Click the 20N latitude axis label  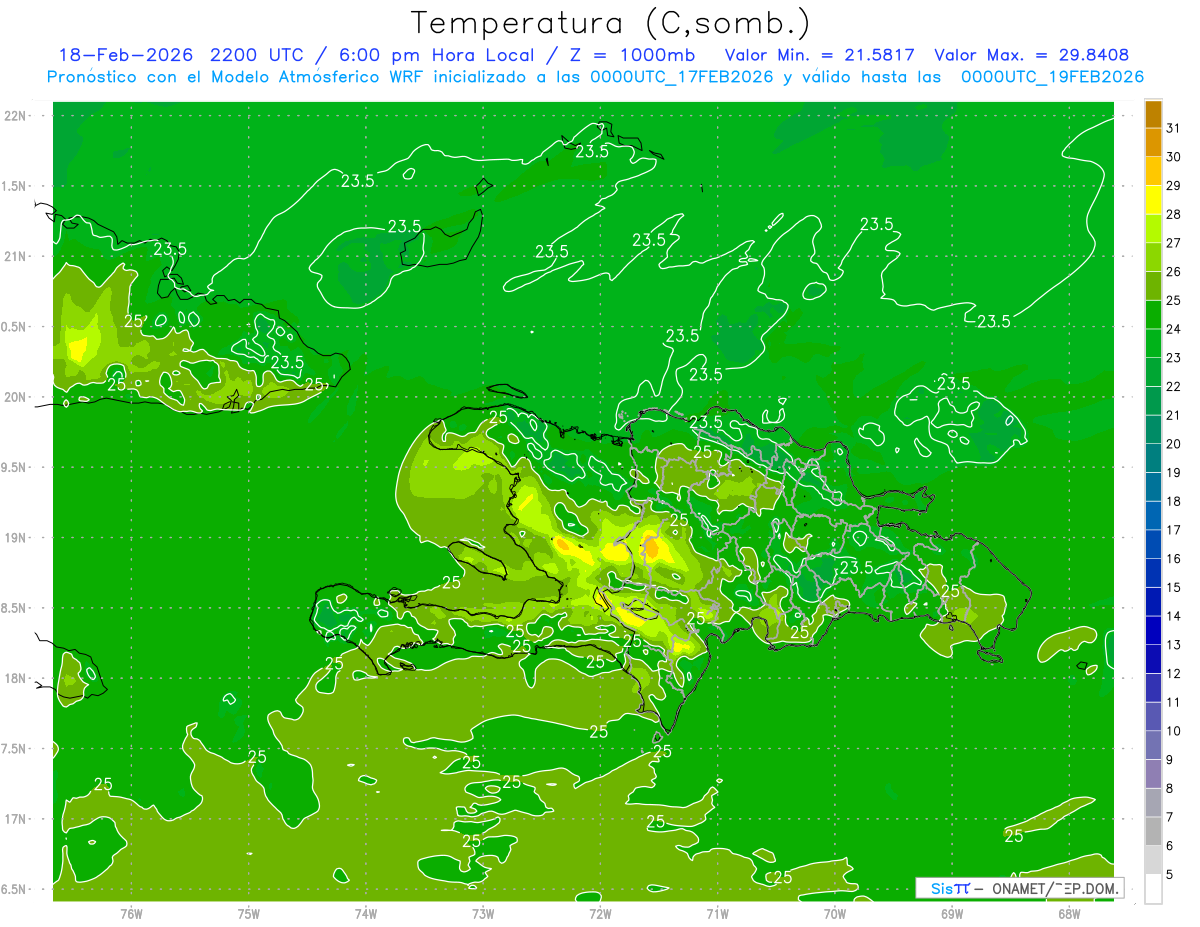pos(14,397)
